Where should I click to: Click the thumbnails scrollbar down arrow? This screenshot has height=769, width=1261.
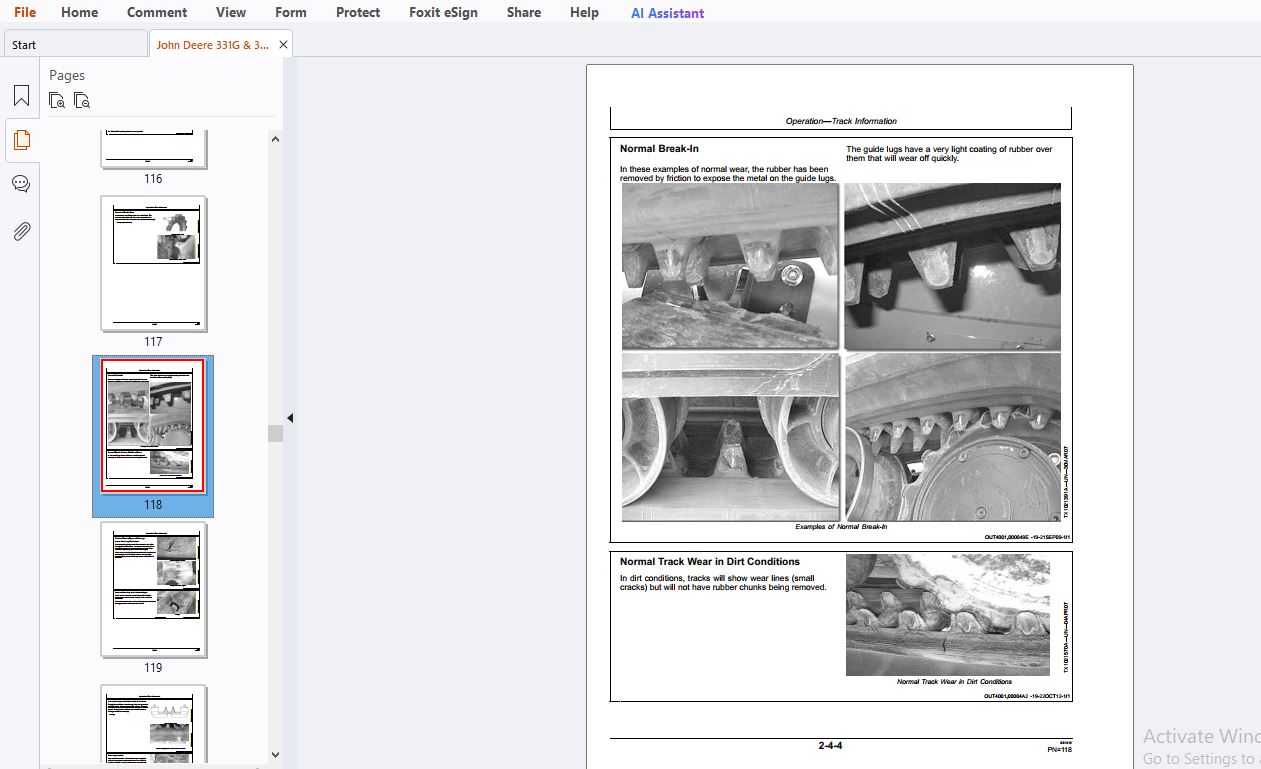(276, 755)
